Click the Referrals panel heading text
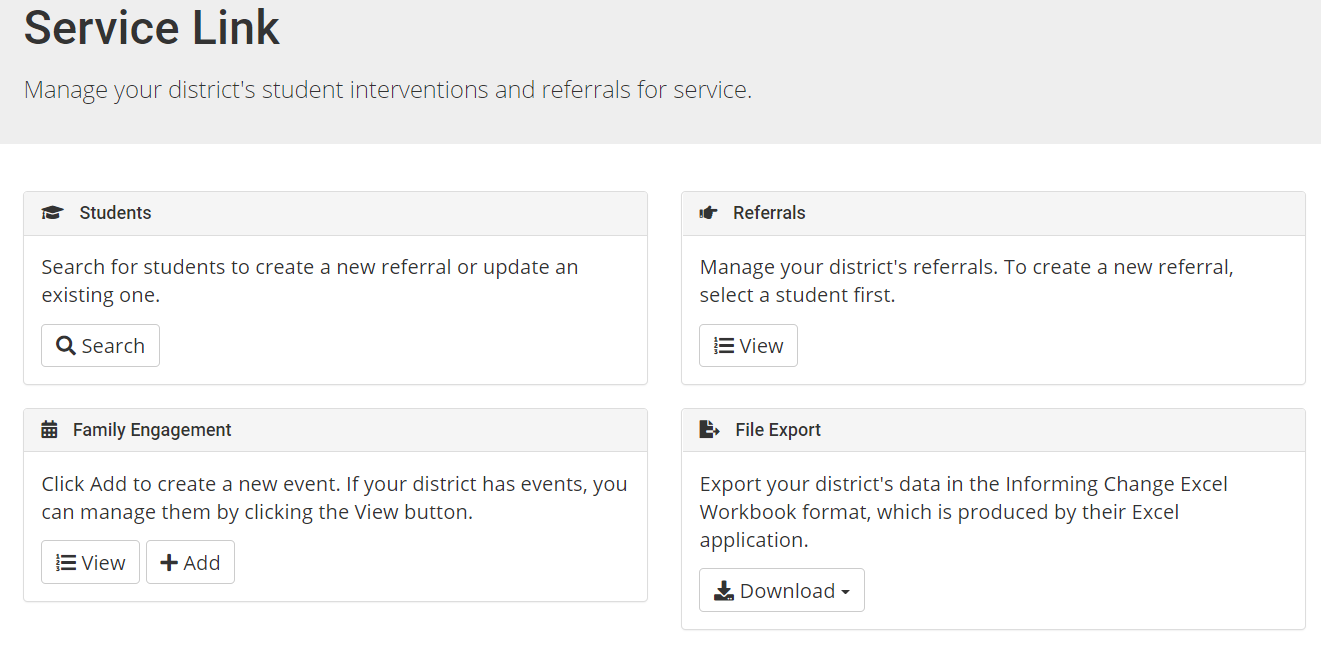This screenshot has height=657, width=1321. (769, 213)
